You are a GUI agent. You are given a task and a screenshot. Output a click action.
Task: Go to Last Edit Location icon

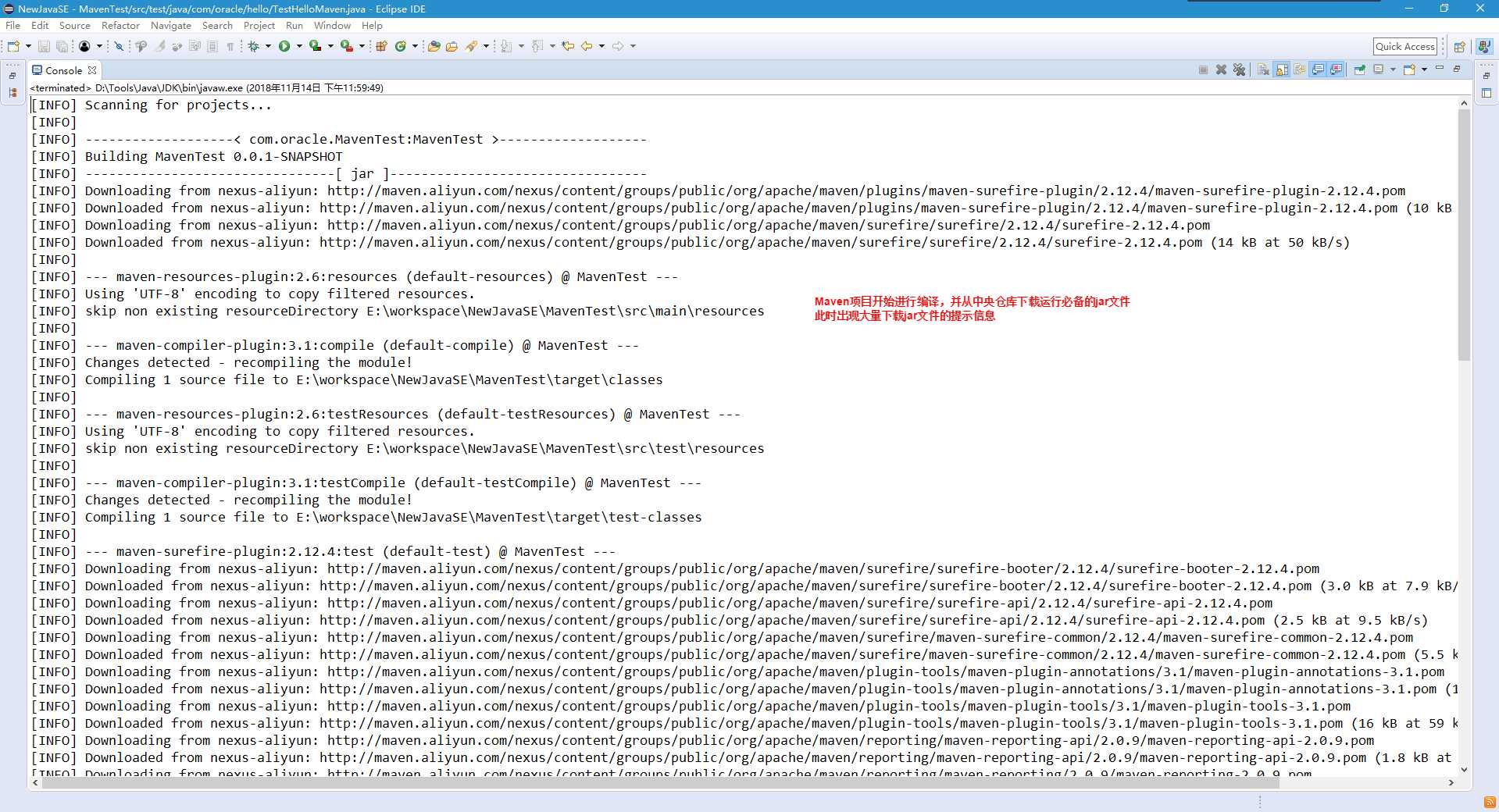point(568,46)
